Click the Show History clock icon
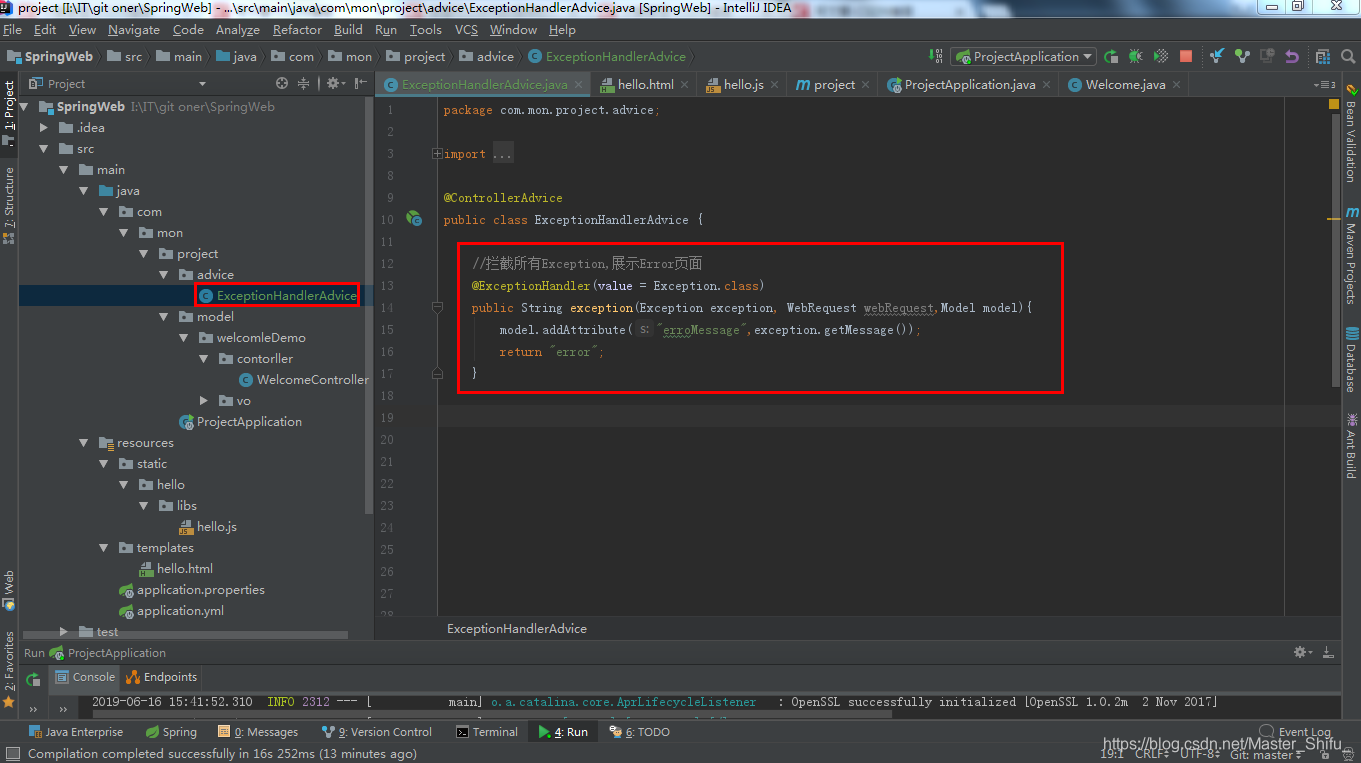This screenshot has height=763, width=1361. pyautogui.click(x=1267, y=57)
